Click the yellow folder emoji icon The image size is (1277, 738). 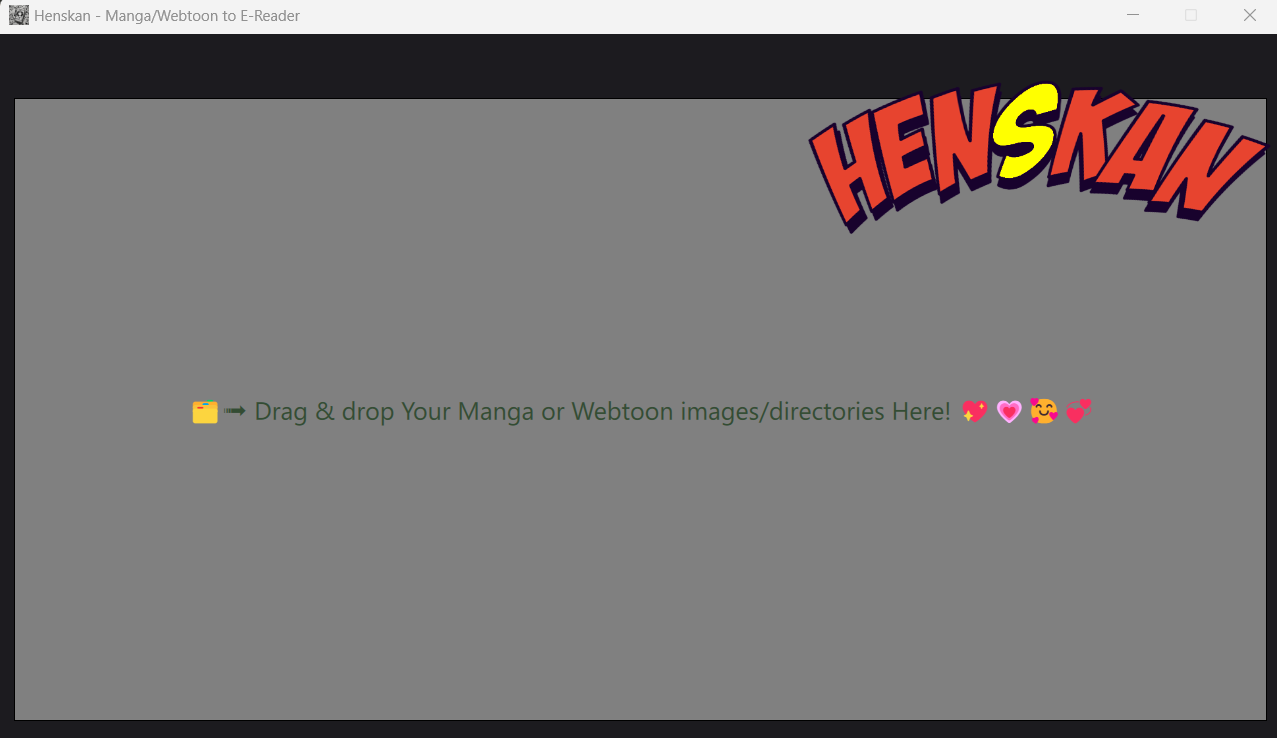pos(205,412)
